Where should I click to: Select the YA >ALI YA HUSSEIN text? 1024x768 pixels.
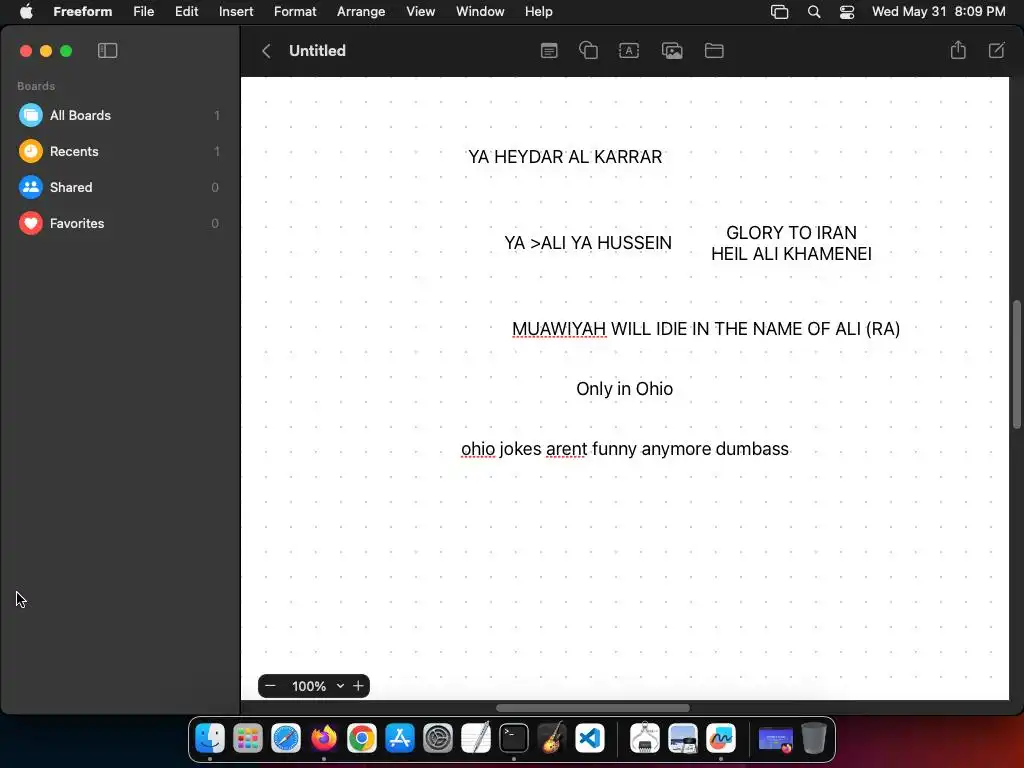tap(588, 243)
